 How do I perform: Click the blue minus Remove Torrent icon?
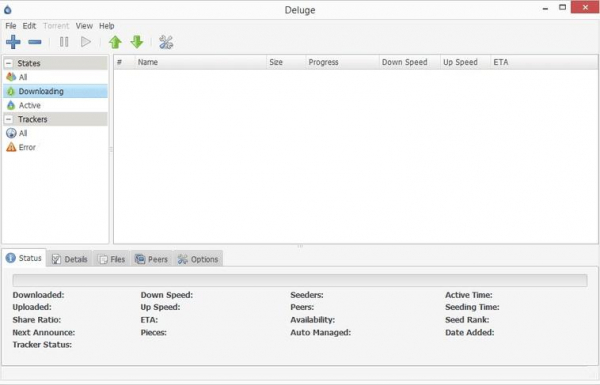[35, 42]
